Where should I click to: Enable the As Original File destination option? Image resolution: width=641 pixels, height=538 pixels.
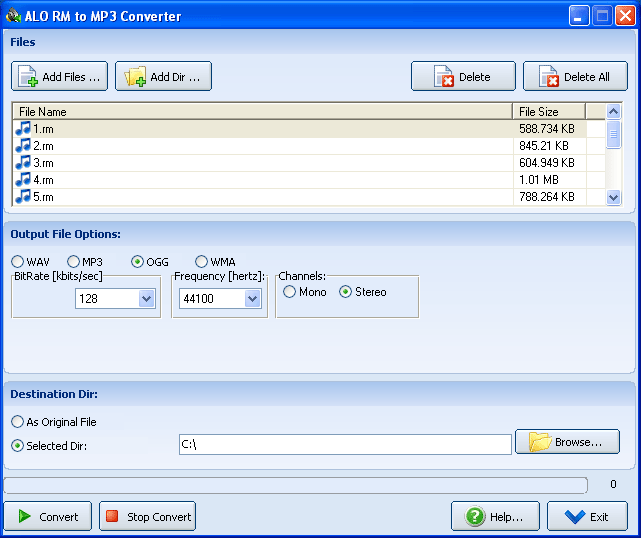pyautogui.click(x=18, y=422)
